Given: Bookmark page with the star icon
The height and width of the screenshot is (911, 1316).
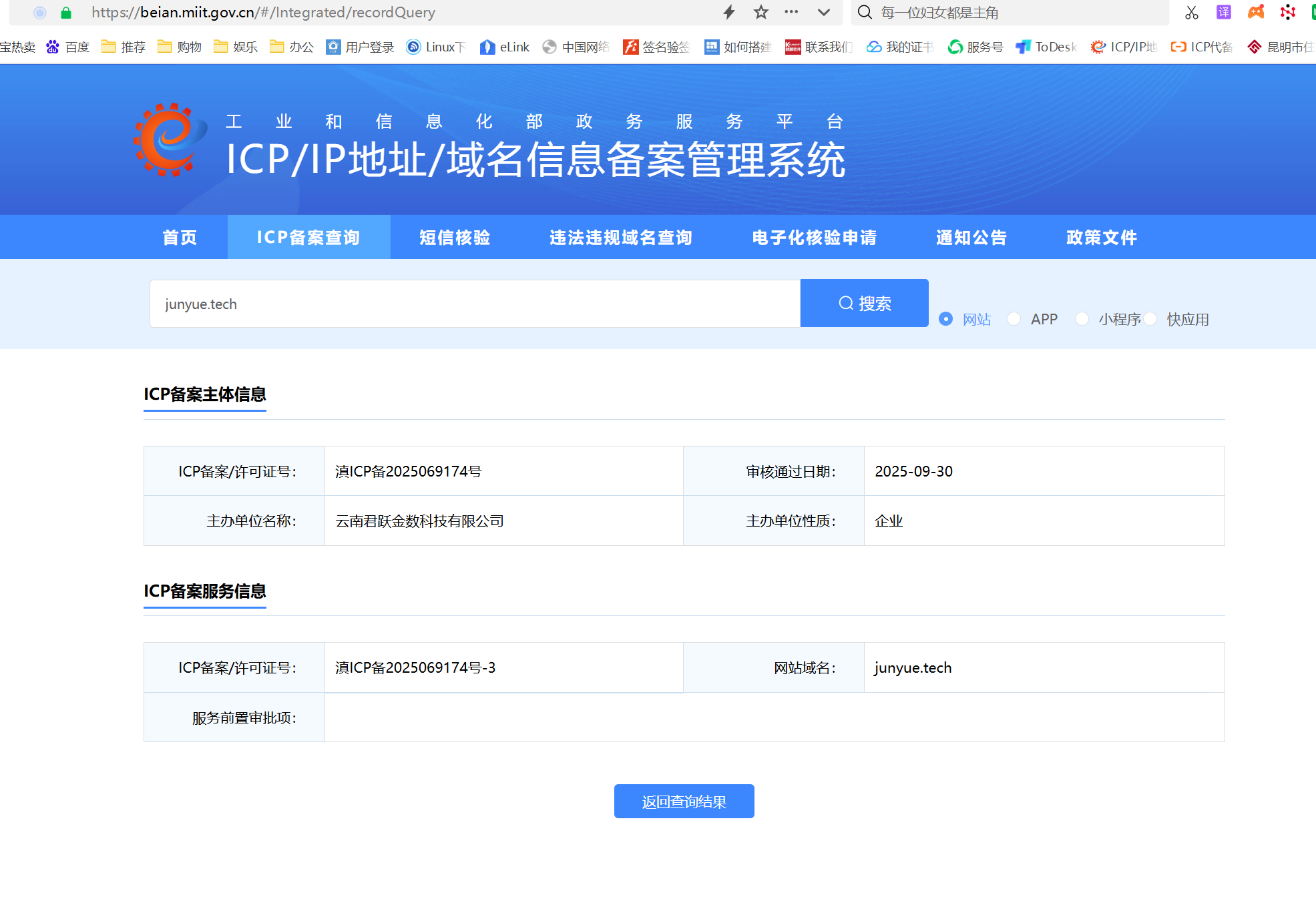Looking at the screenshot, I should click(760, 12).
